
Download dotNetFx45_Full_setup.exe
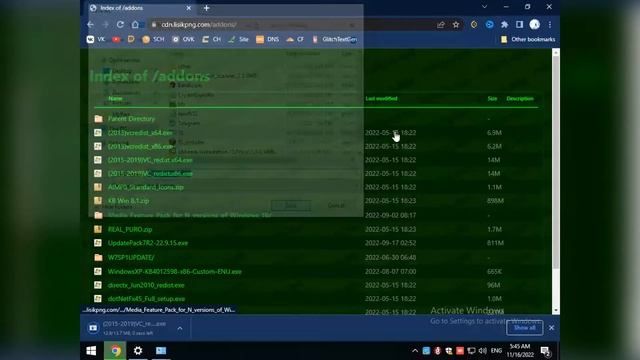147,299
